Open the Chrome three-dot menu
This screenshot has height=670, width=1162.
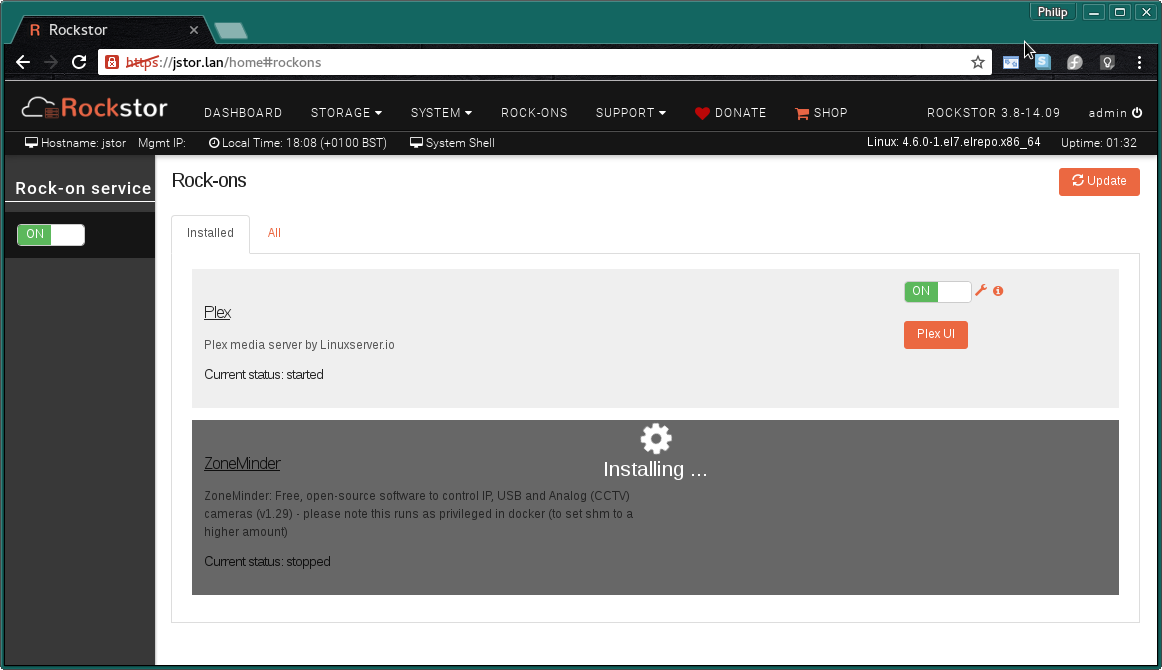pos(1139,62)
